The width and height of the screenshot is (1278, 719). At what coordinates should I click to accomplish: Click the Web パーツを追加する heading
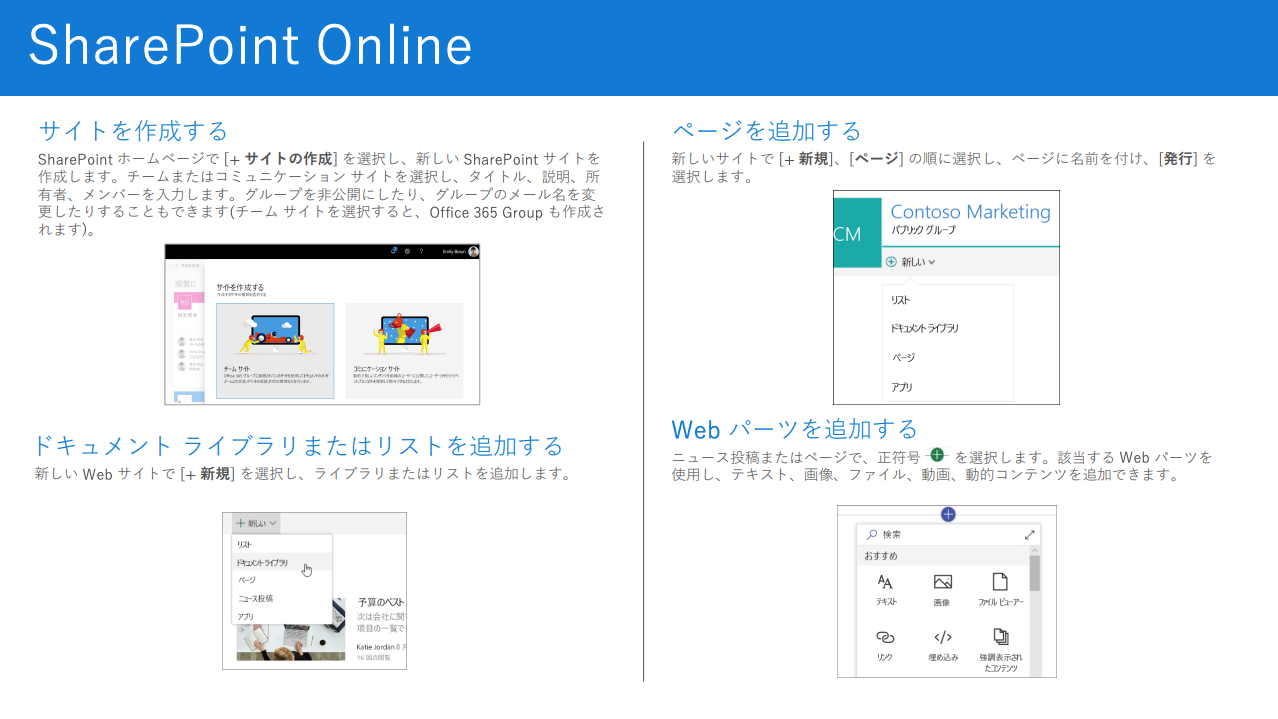pyautogui.click(x=794, y=429)
